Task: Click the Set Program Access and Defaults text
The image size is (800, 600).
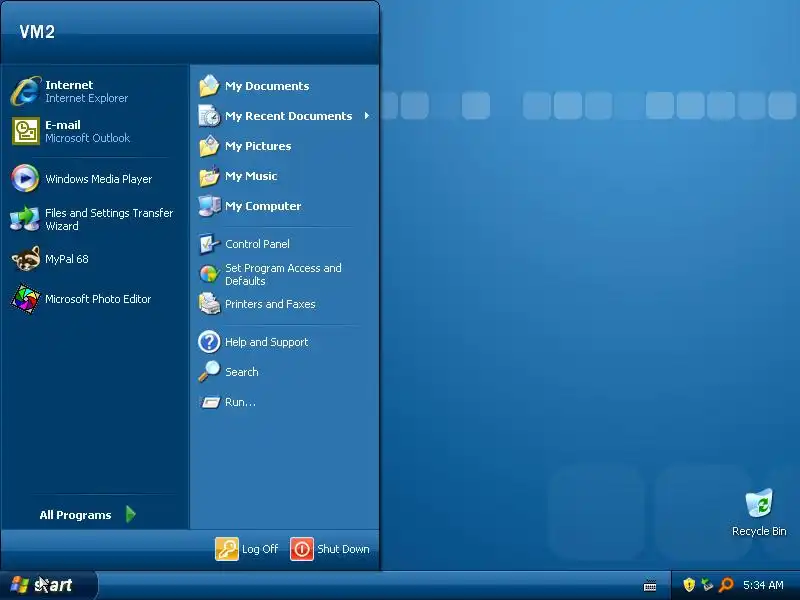Action: [283, 274]
